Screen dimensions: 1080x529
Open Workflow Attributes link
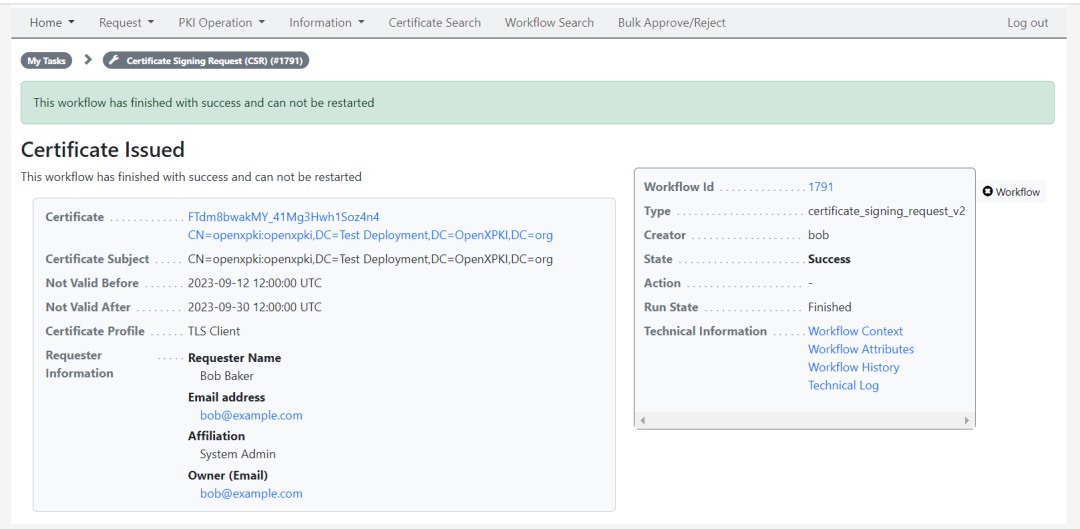(861, 349)
